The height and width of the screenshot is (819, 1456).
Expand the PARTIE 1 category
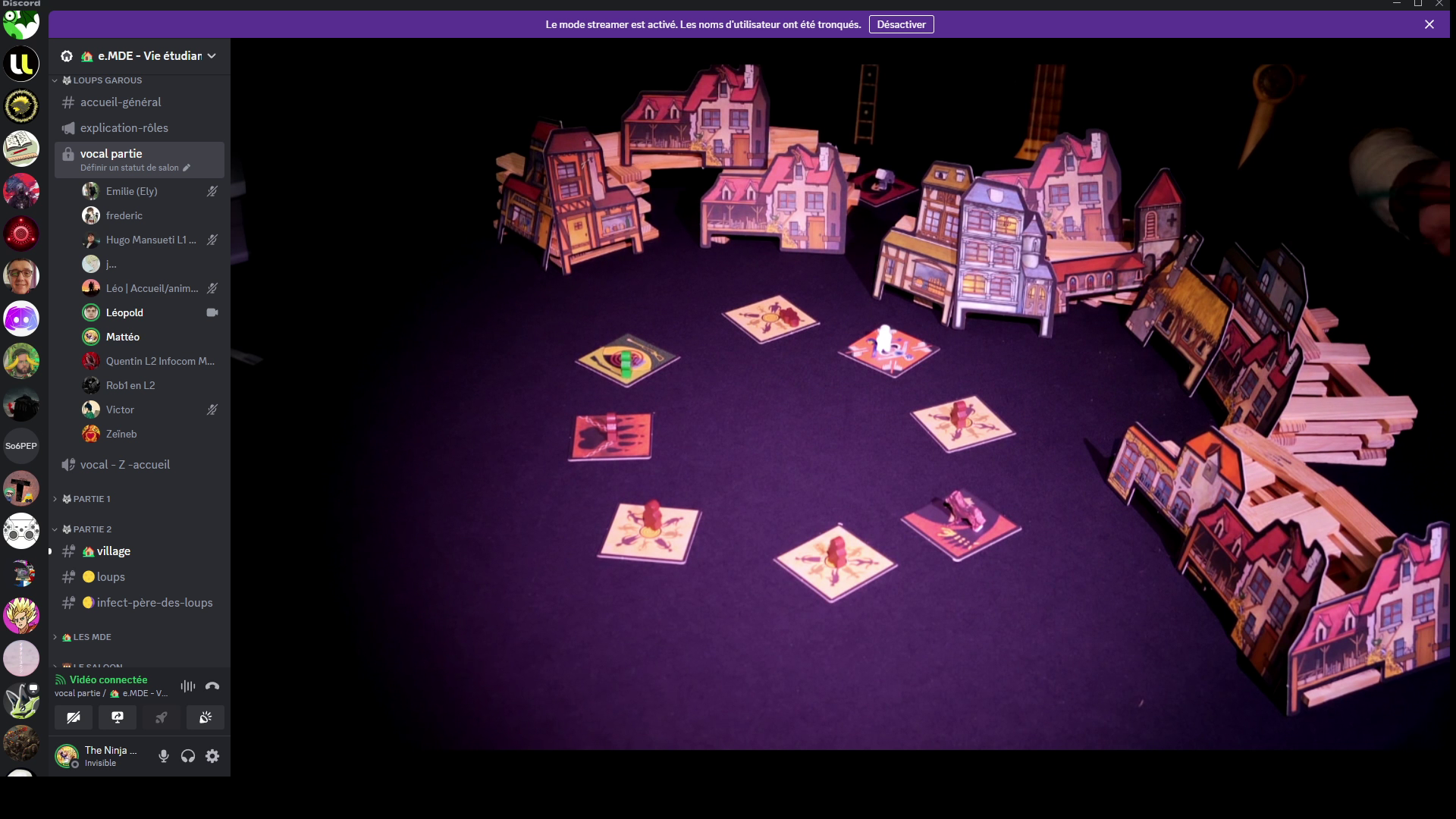(x=91, y=499)
